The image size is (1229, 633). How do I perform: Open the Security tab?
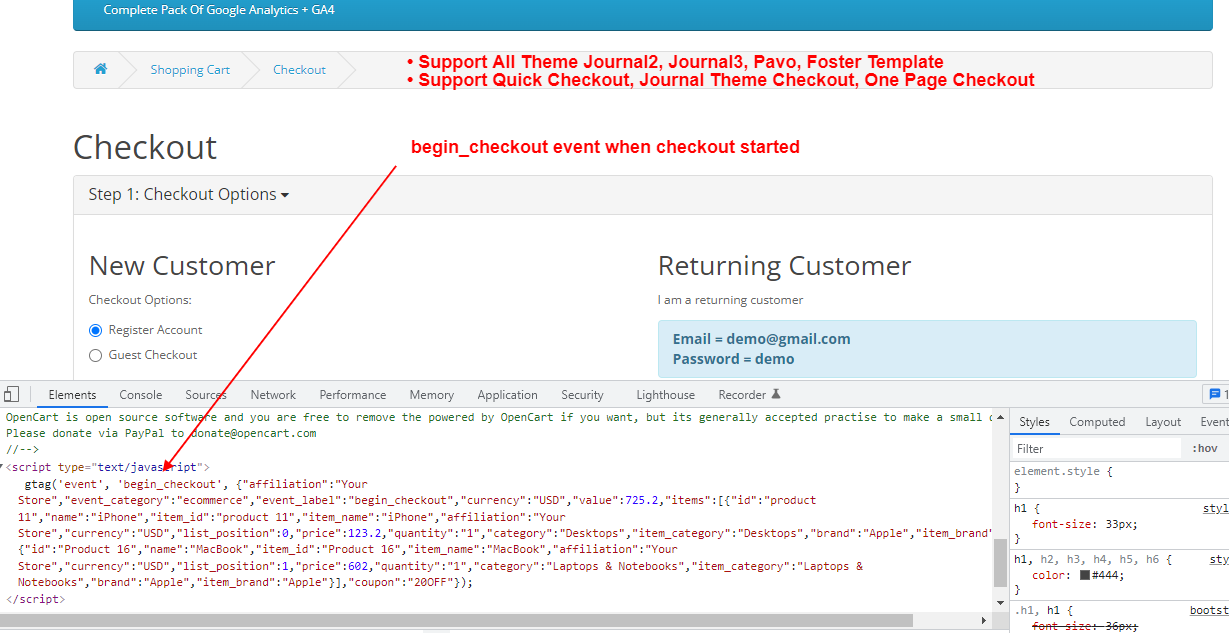pos(583,395)
